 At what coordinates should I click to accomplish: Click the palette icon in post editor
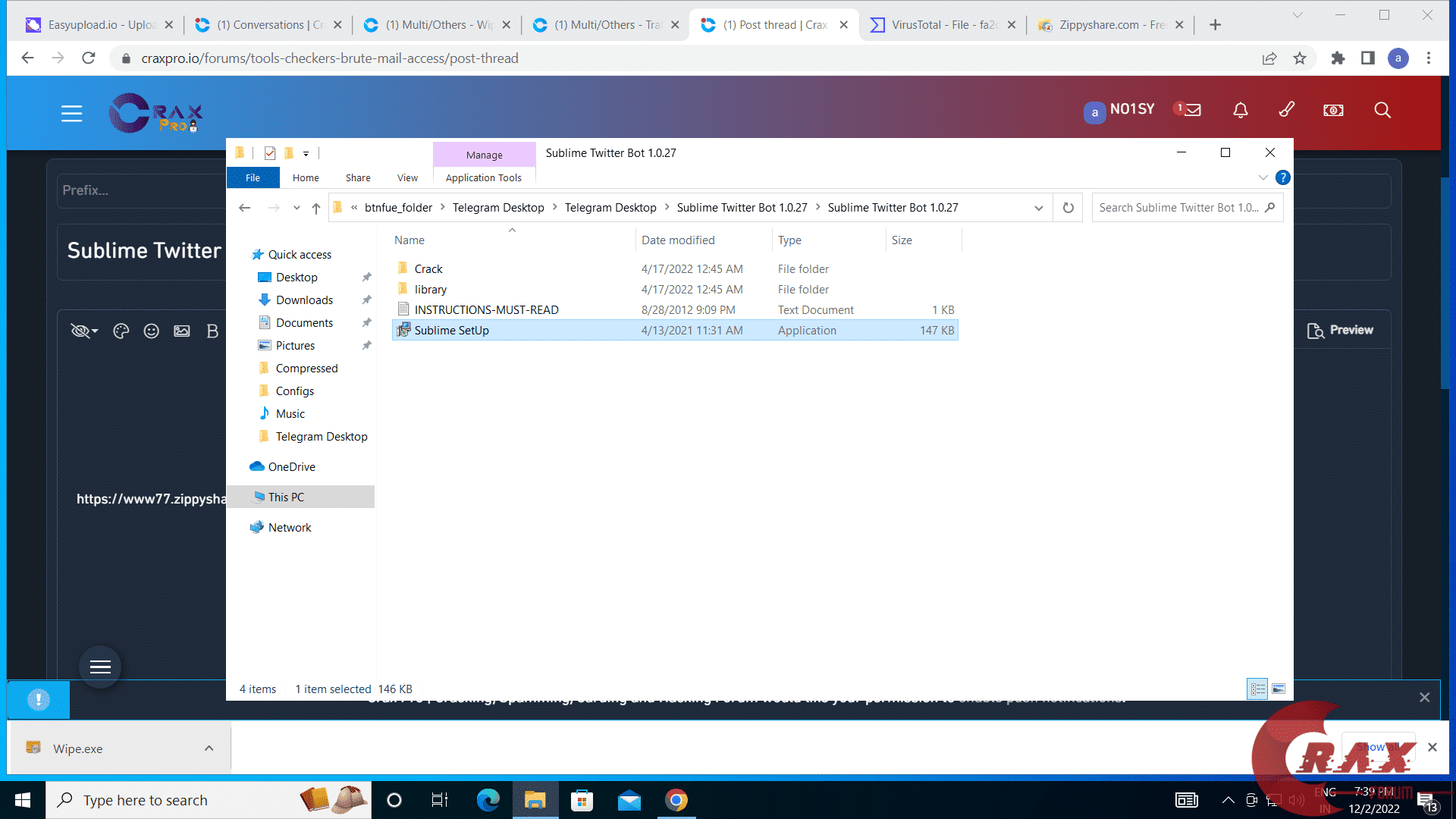point(121,331)
